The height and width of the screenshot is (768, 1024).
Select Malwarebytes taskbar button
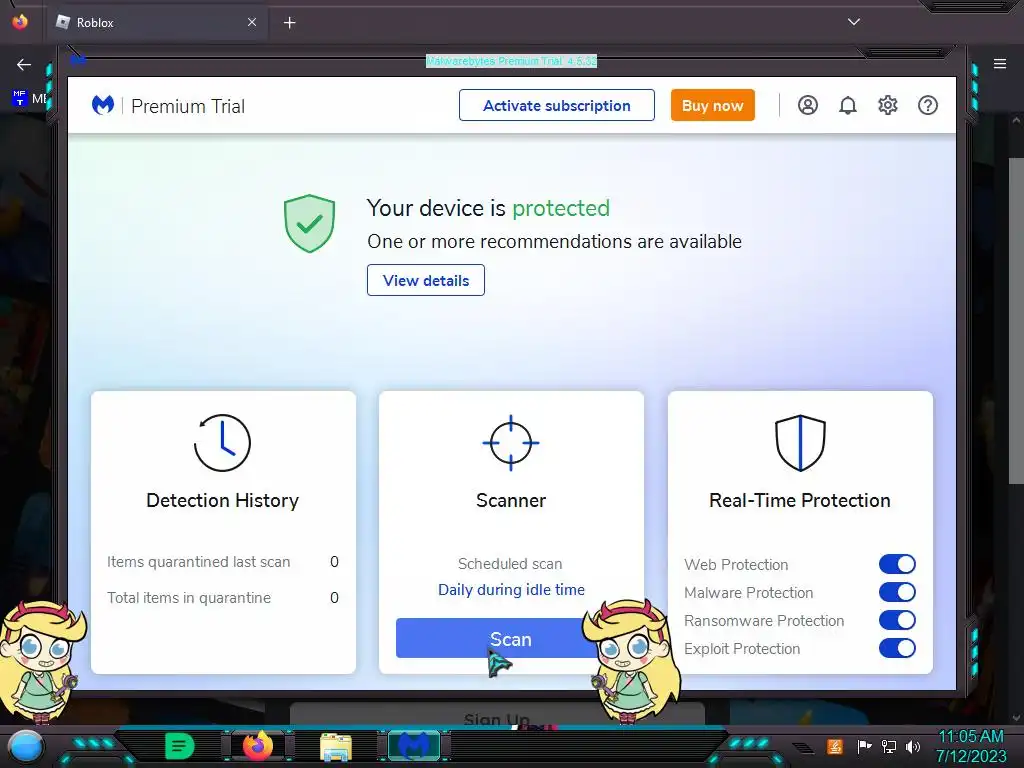pyautogui.click(x=414, y=746)
